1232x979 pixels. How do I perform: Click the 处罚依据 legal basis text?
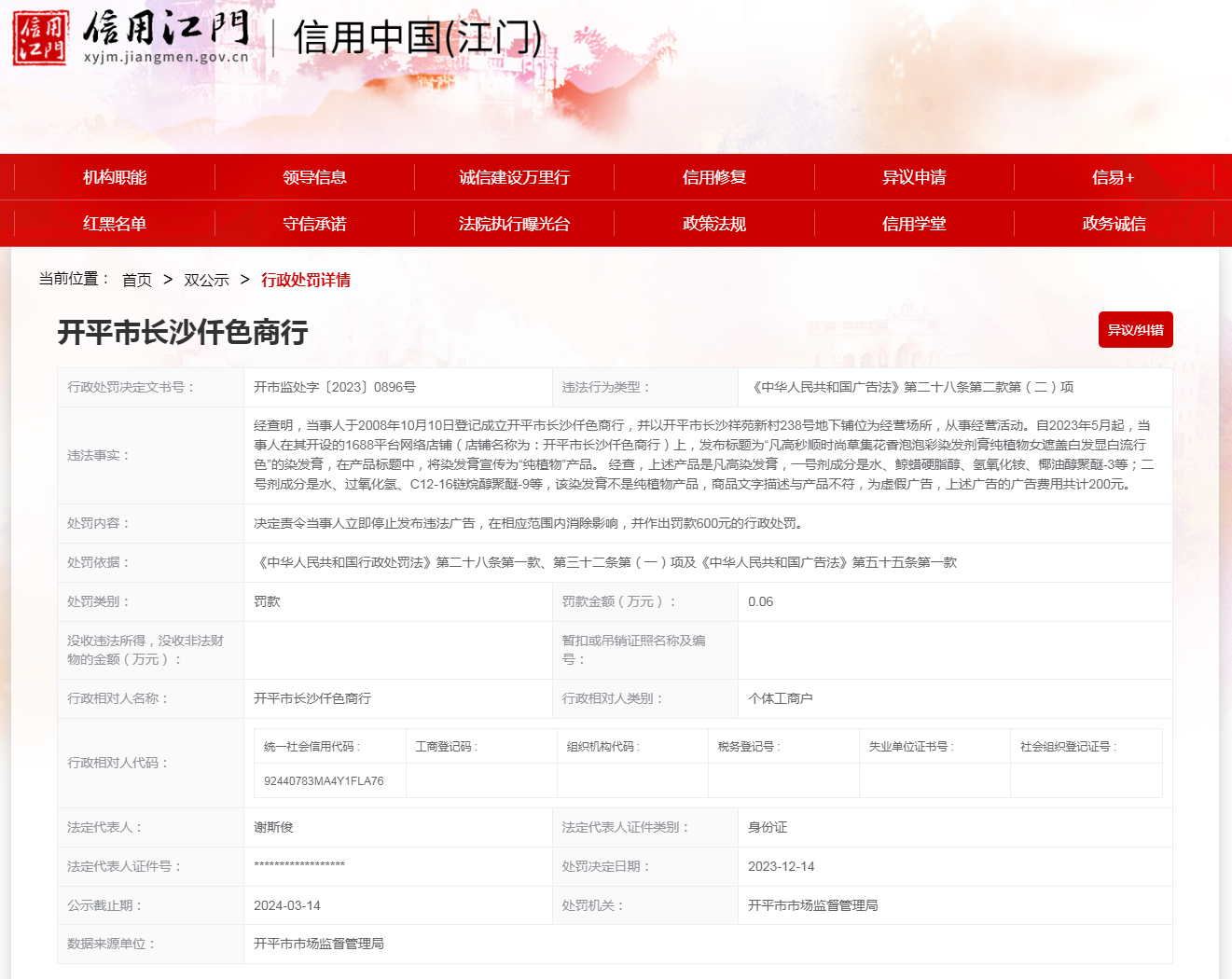[605, 562]
